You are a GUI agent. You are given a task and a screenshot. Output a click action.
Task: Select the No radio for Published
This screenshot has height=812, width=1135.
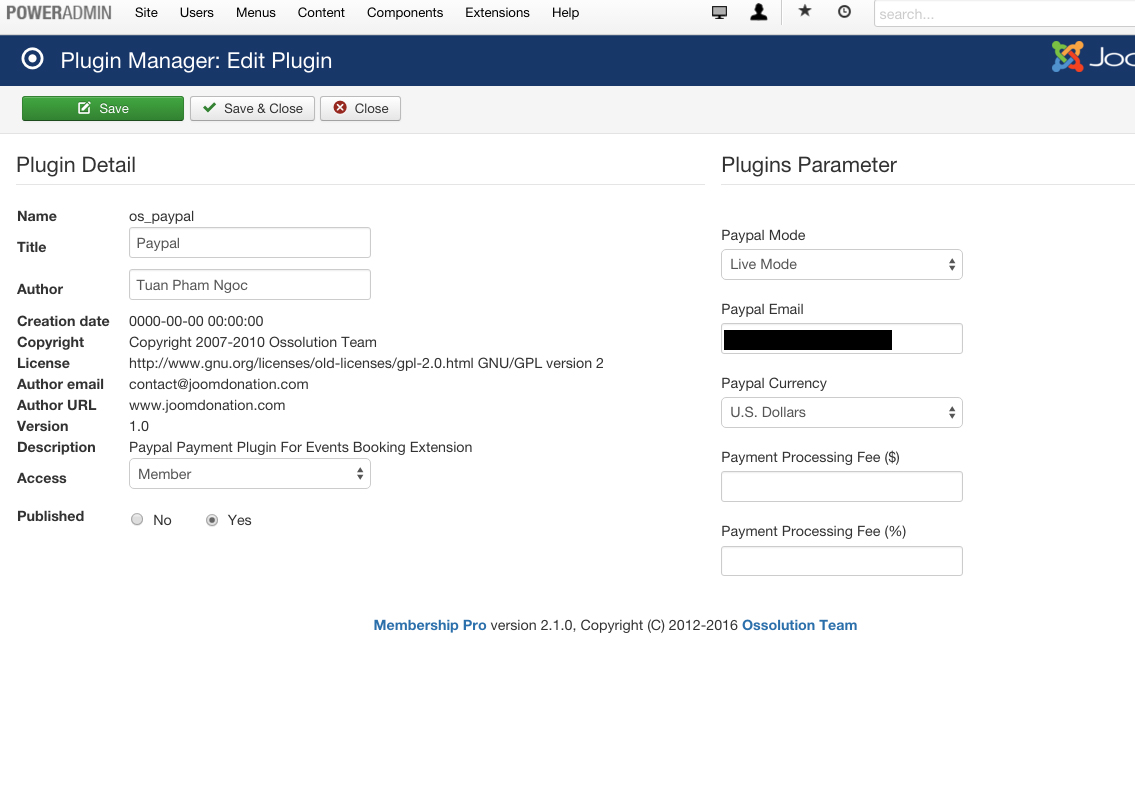point(137,520)
